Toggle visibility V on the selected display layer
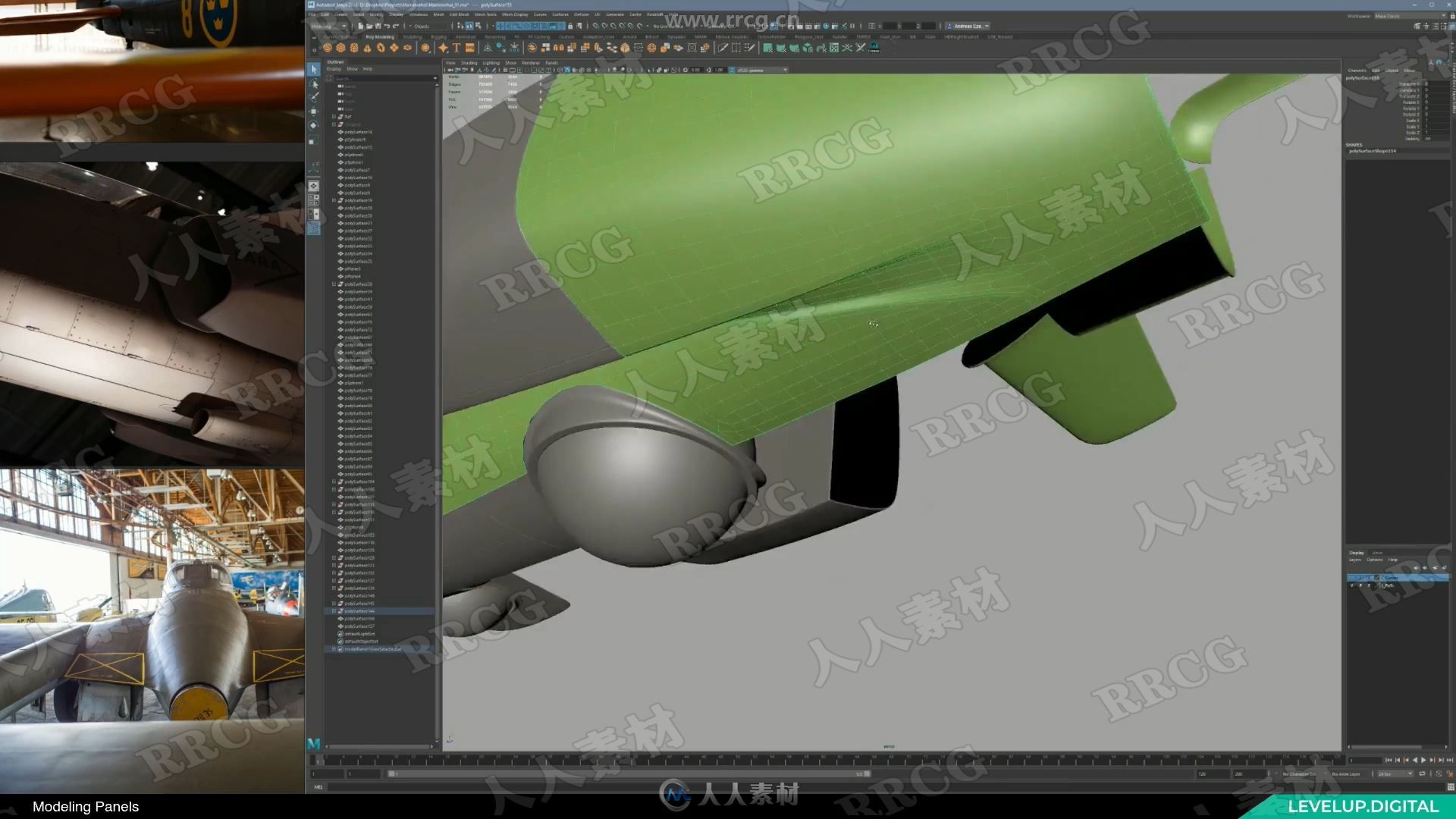This screenshot has height=819, width=1456. (x=1351, y=578)
